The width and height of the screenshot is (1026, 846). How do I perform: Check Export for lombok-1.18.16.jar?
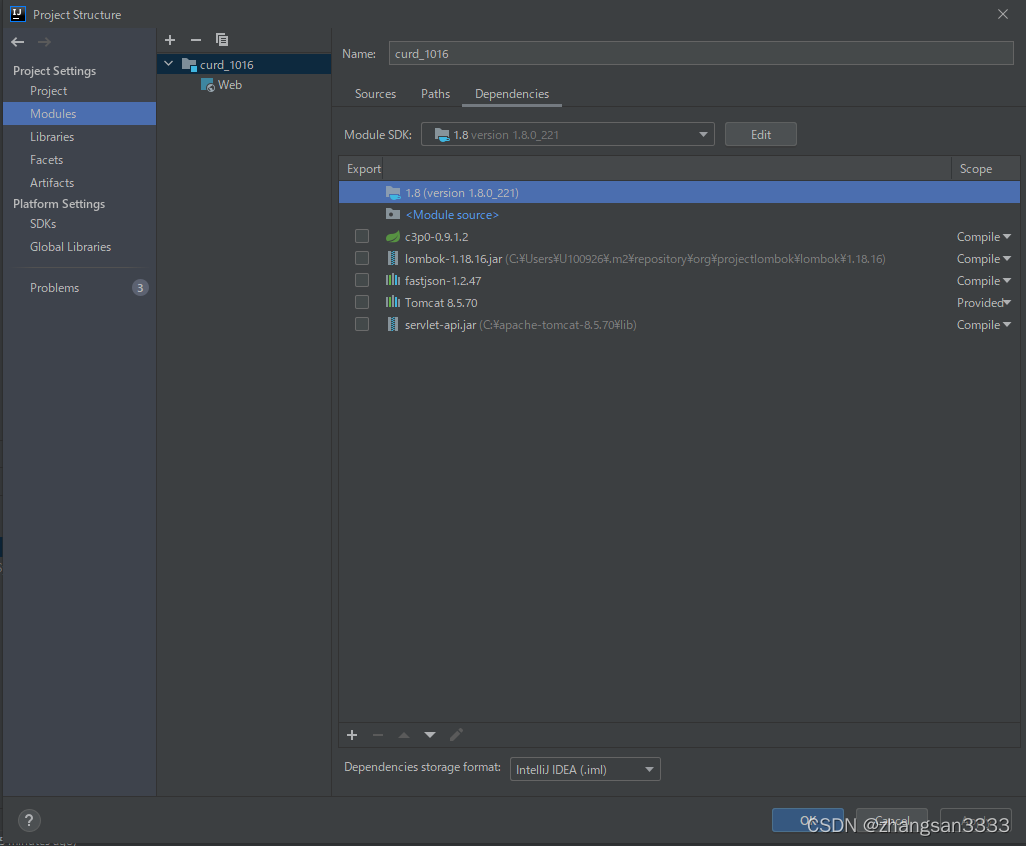point(362,258)
